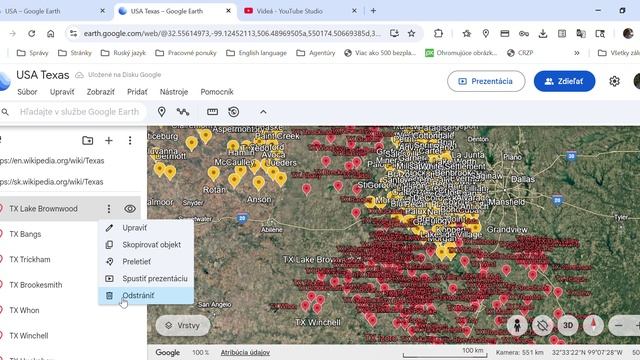This screenshot has height=360, width=640.
Task: Choose Spustiť prezentáciu in context menu
Action: coord(146,278)
